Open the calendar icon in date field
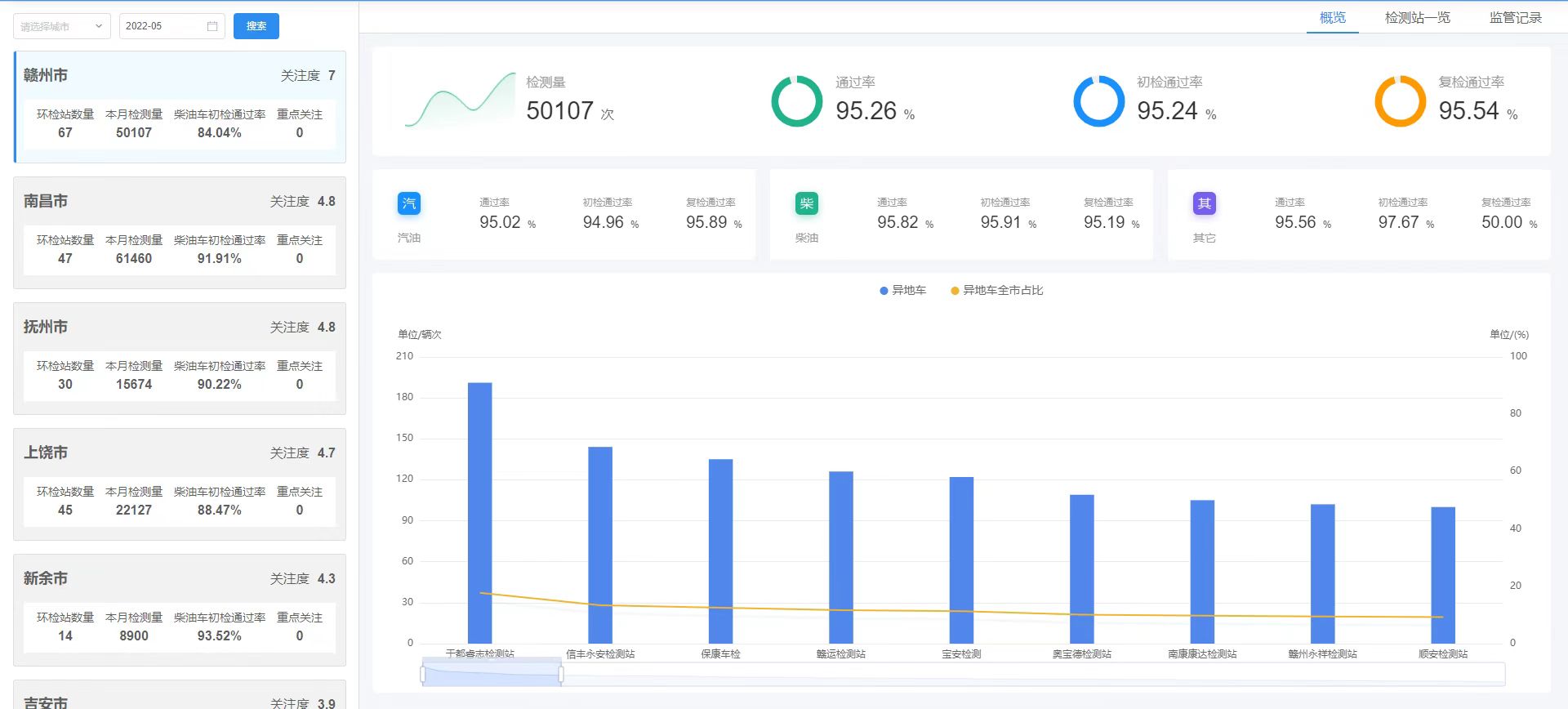 tap(212, 26)
